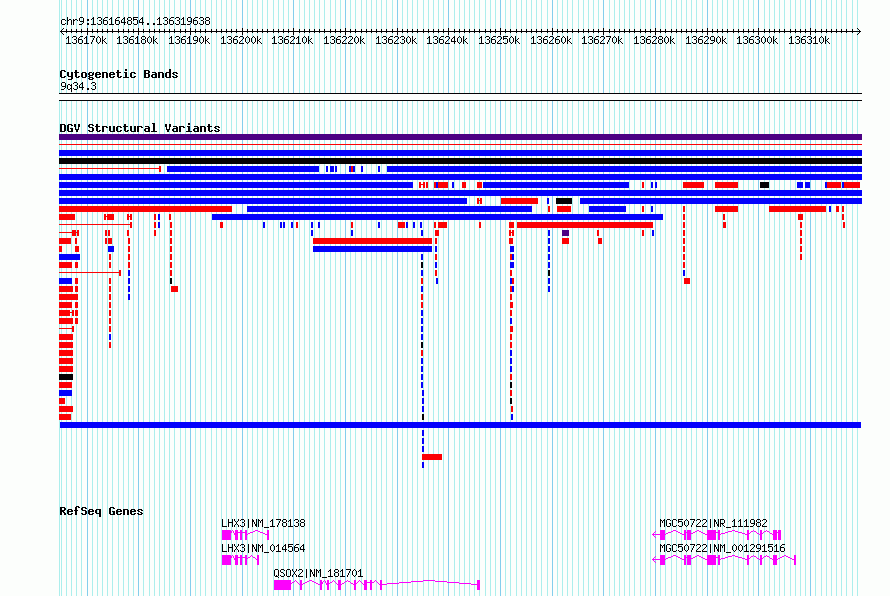Screen dimensions: 890x596
Task: Select the small red variant block just past 136280k
Action: tap(687, 282)
